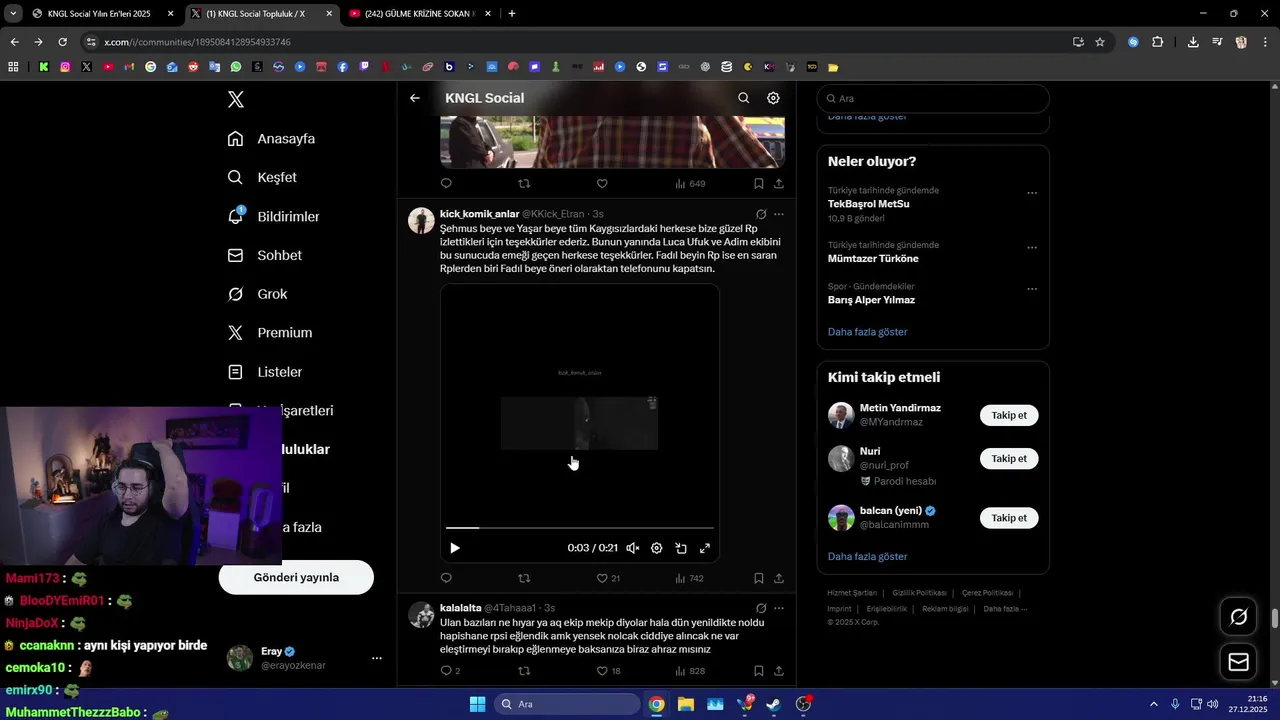Reply to the kick_komik_anlar post
The width and height of the screenshot is (1280, 720).
446,578
